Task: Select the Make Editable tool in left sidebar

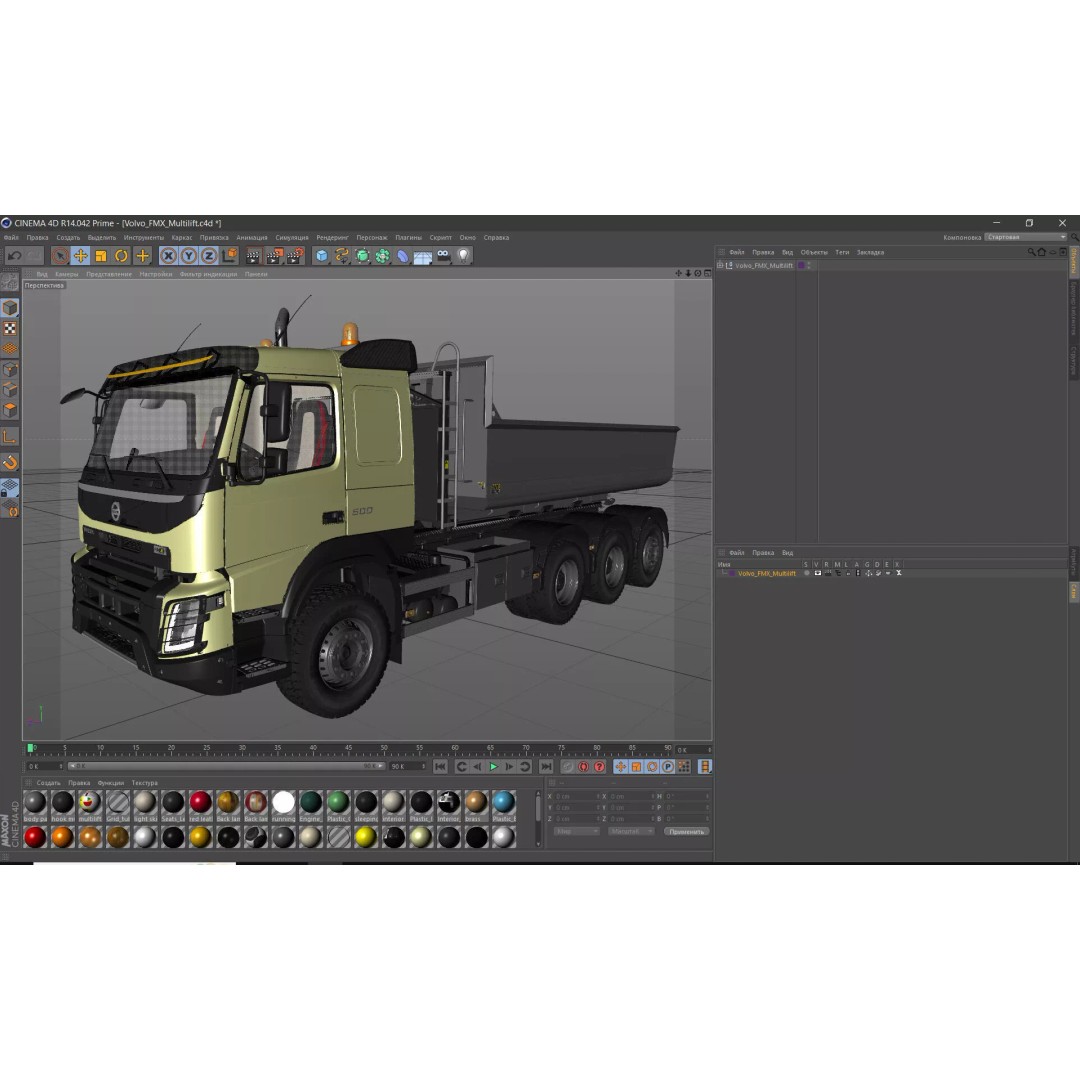Action: click(x=10, y=281)
